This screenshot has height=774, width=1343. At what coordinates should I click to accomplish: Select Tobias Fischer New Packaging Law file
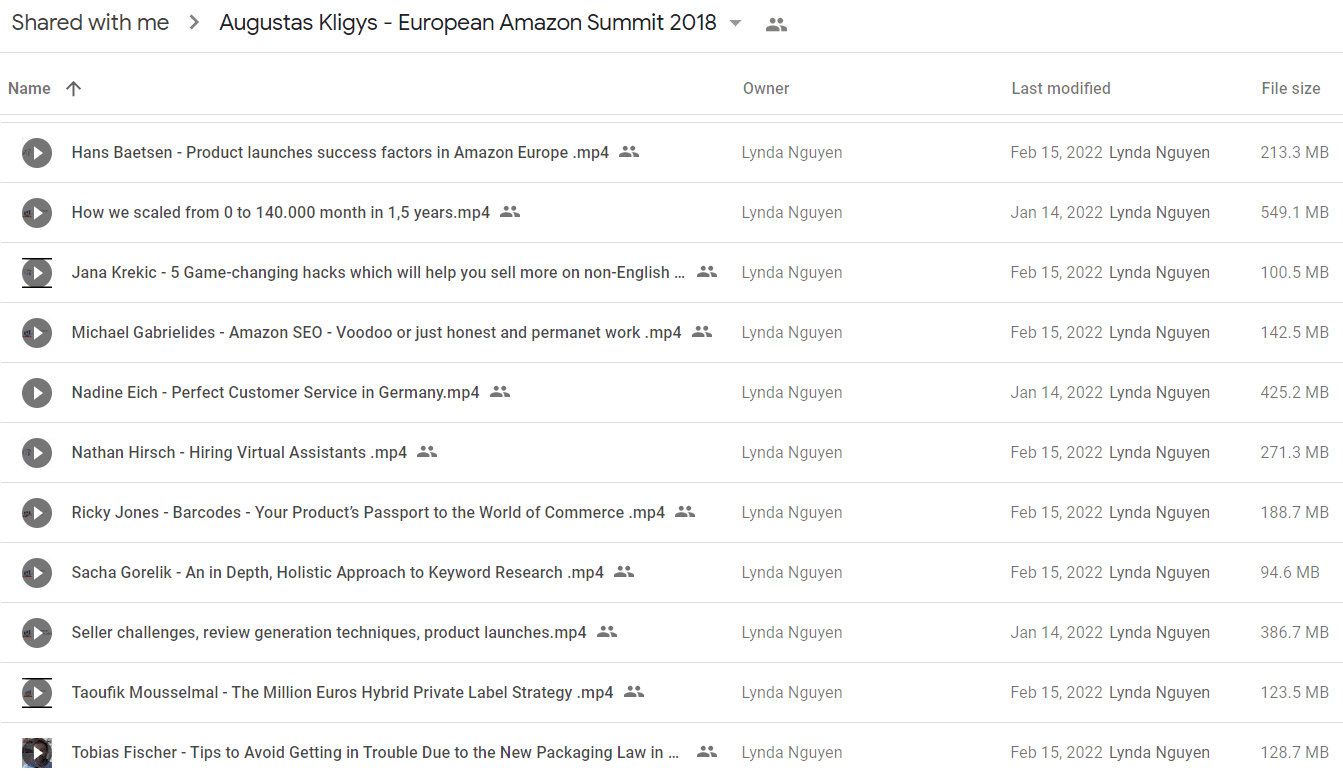pos(375,753)
